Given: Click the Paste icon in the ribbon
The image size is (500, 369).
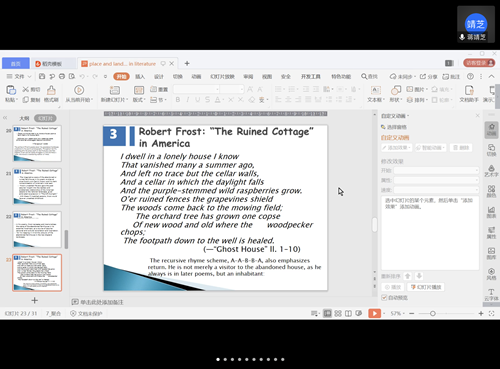Looking at the screenshot, I should (x=11, y=90).
